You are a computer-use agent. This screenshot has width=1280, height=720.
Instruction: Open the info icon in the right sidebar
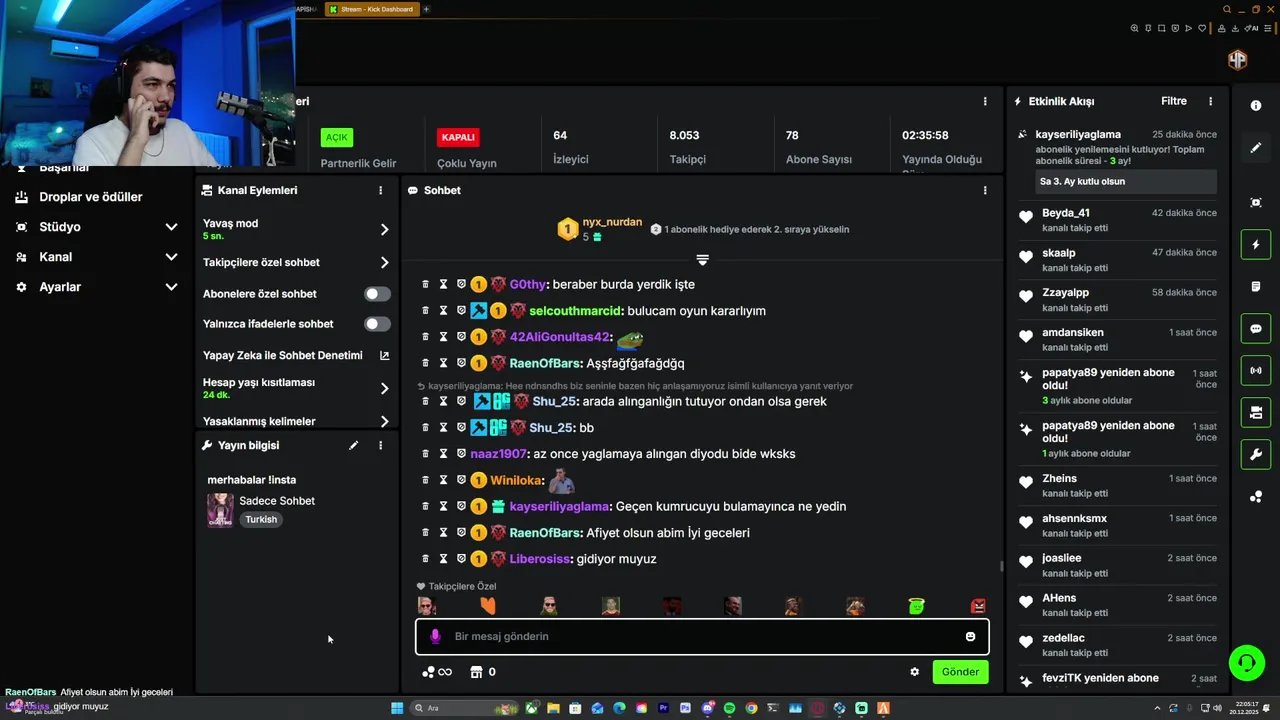pyautogui.click(x=1256, y=105)
